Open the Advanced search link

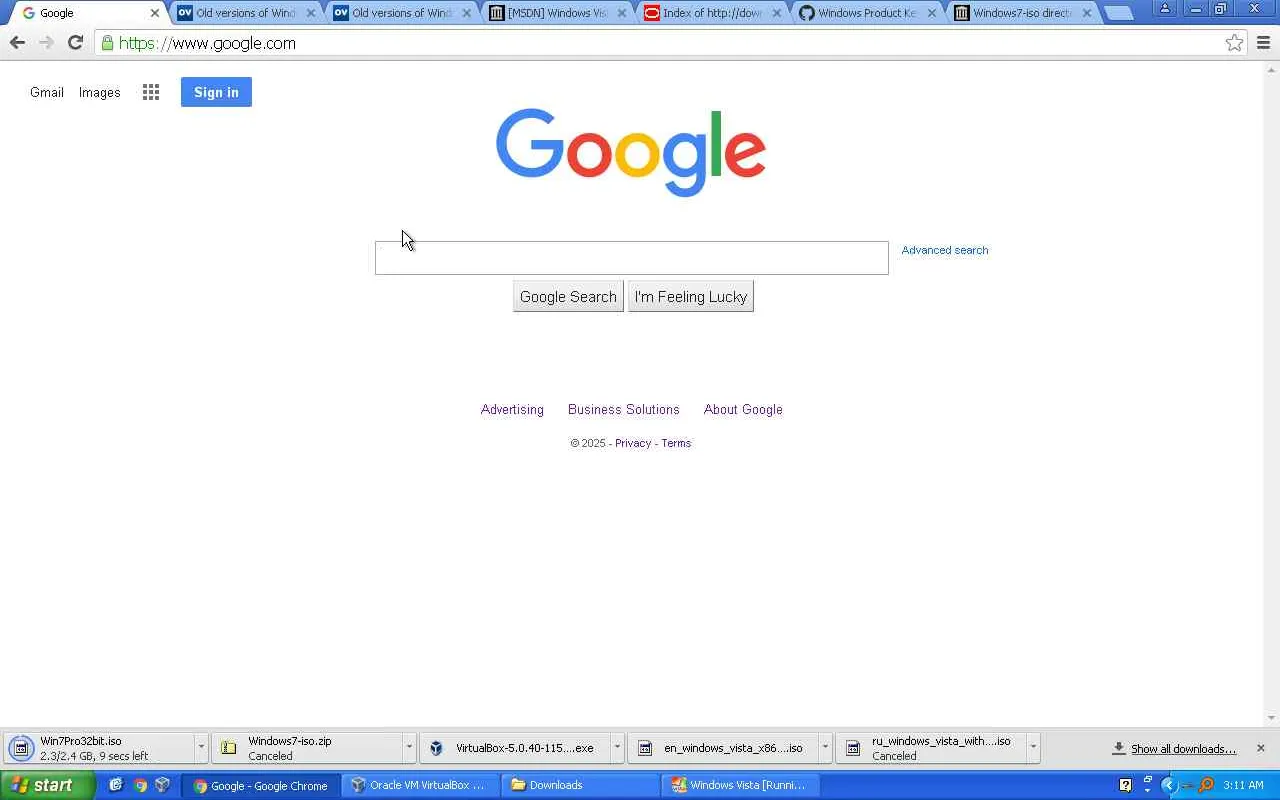(x=945, y=250)
